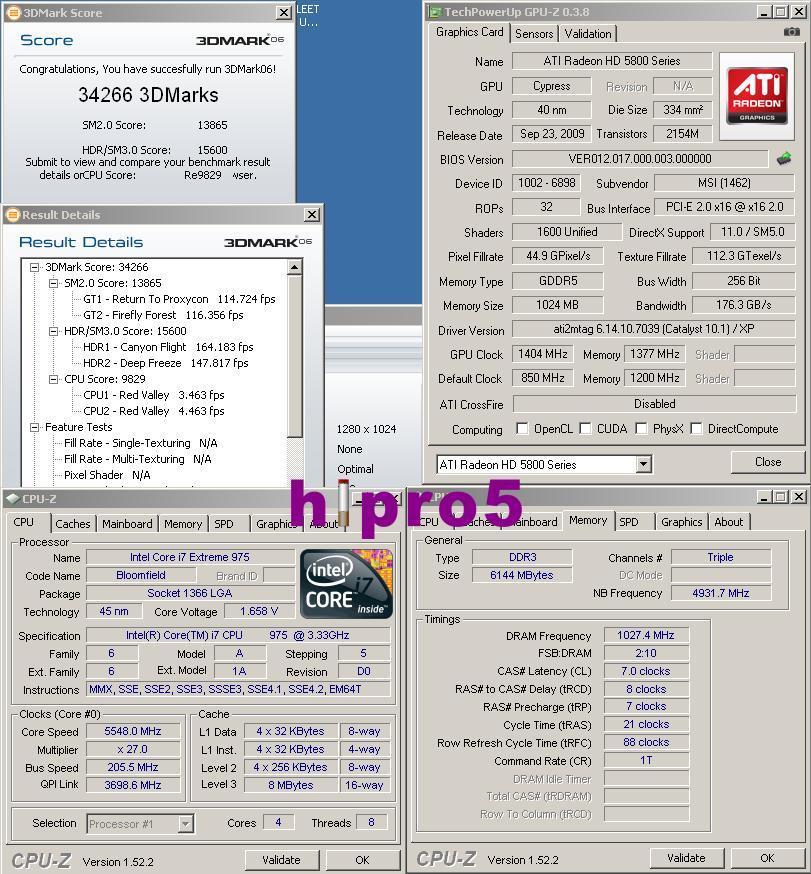Toggle the PhysX checkbox
Viewport: 811px width, 874px height.
[x=642, y=429]
